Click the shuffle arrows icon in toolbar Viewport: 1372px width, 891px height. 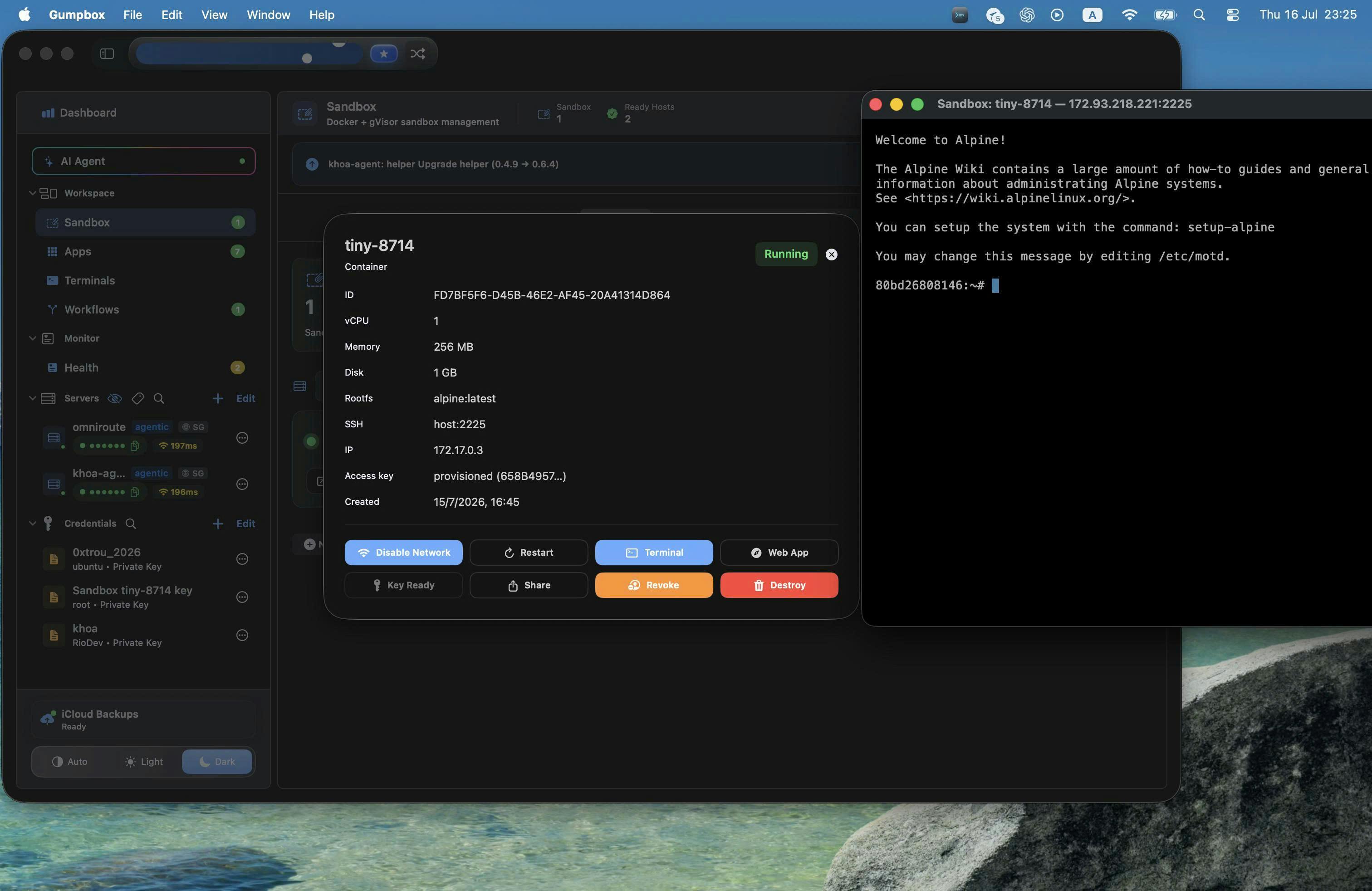tap(418, 54)
